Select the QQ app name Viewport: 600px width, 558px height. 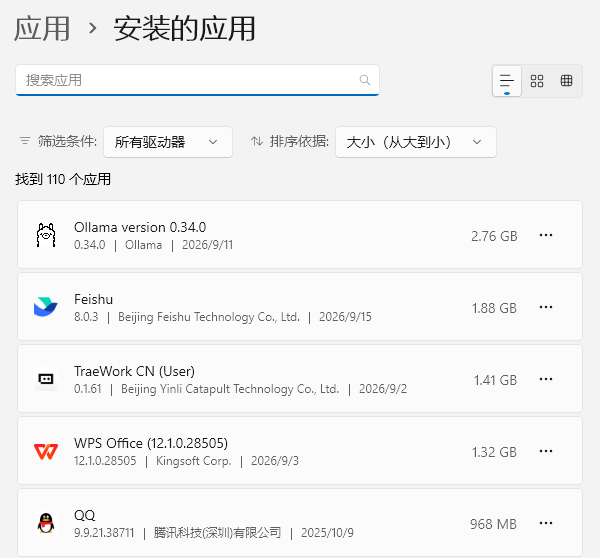click(x=84, y=515)
